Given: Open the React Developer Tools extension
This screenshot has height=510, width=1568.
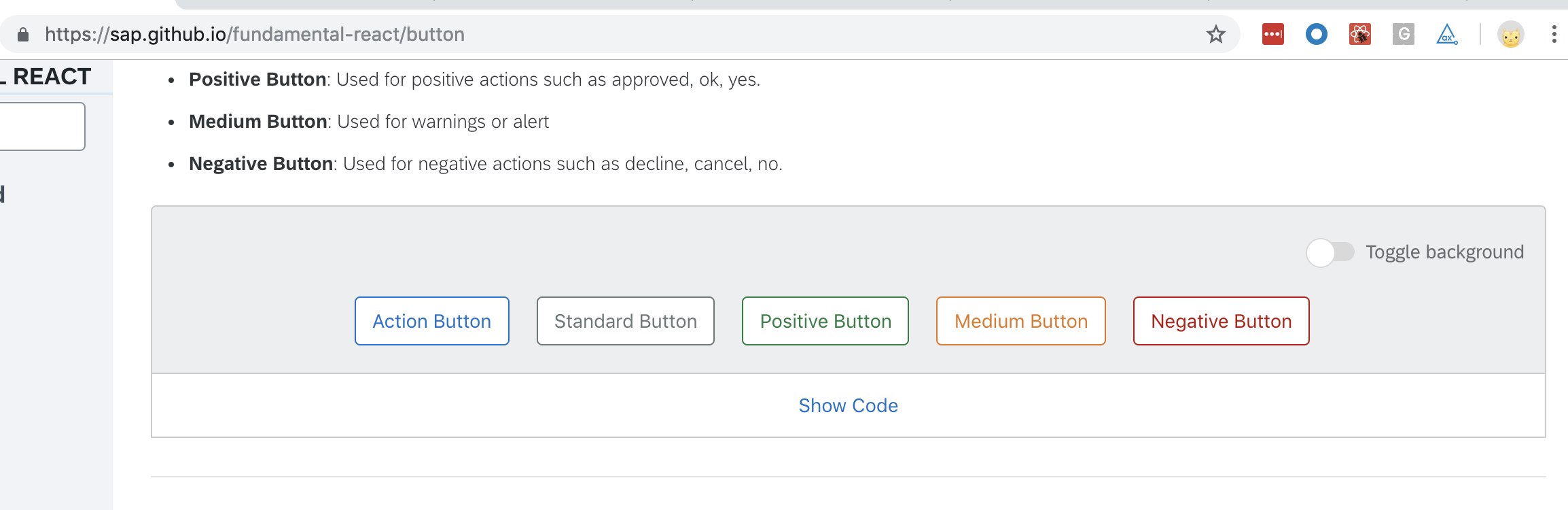Looking at the screenshot, I should (1359, 33).
